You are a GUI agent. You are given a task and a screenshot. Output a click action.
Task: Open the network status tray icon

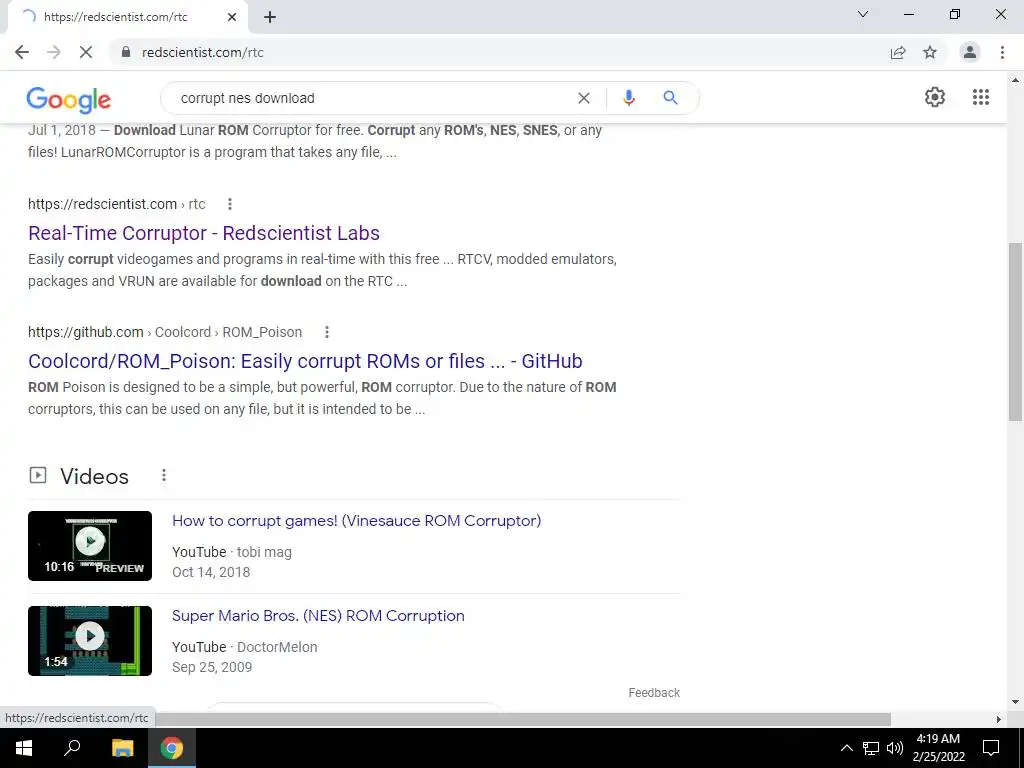871,748
